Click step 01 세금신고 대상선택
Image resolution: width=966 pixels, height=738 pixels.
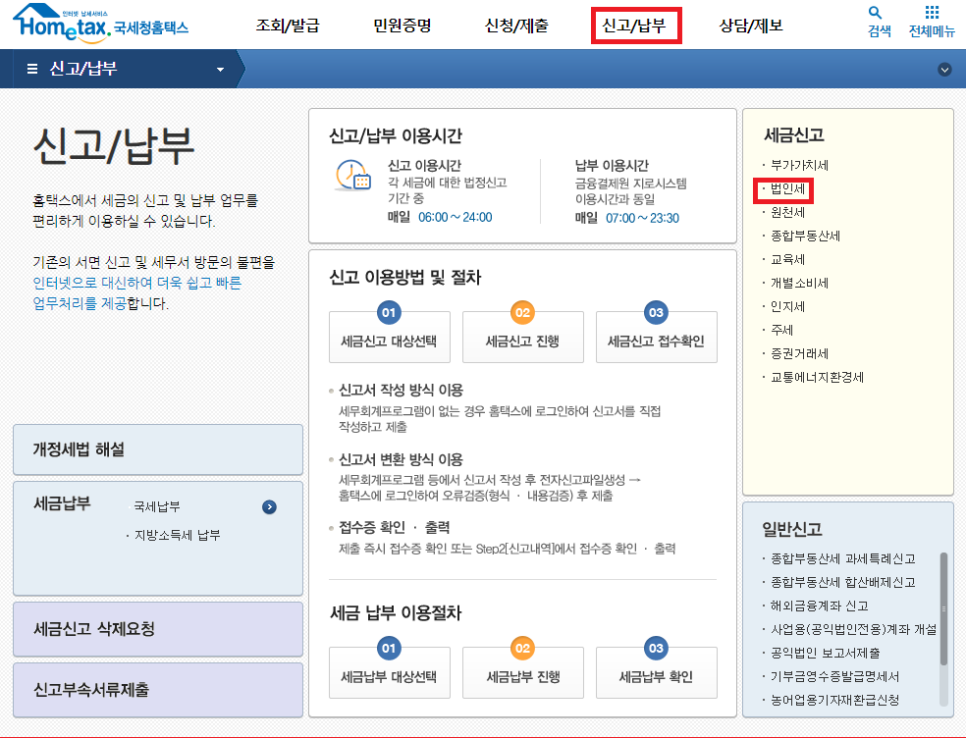389,336
